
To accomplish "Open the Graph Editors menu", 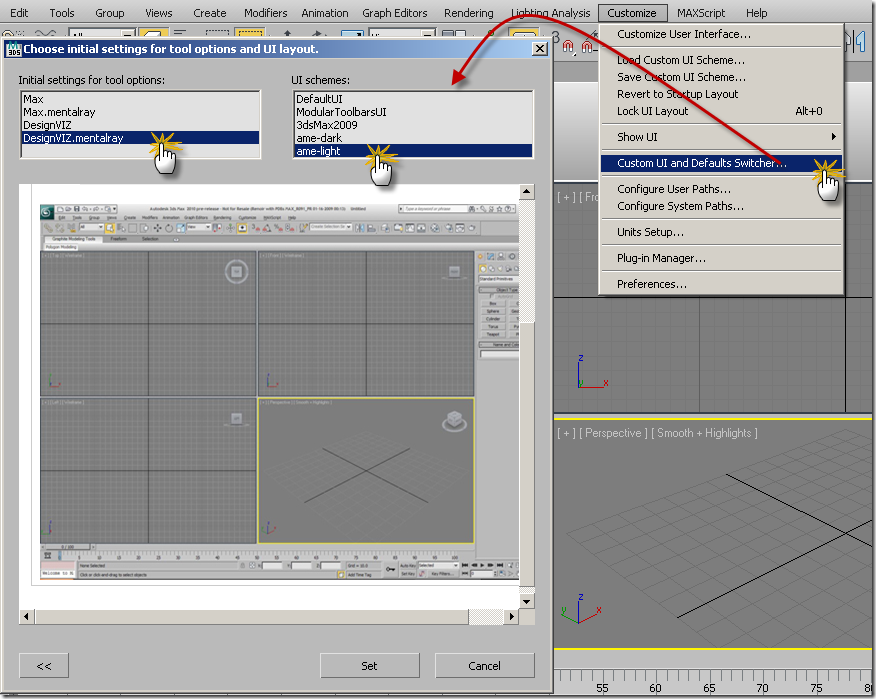I will [394, 13].
